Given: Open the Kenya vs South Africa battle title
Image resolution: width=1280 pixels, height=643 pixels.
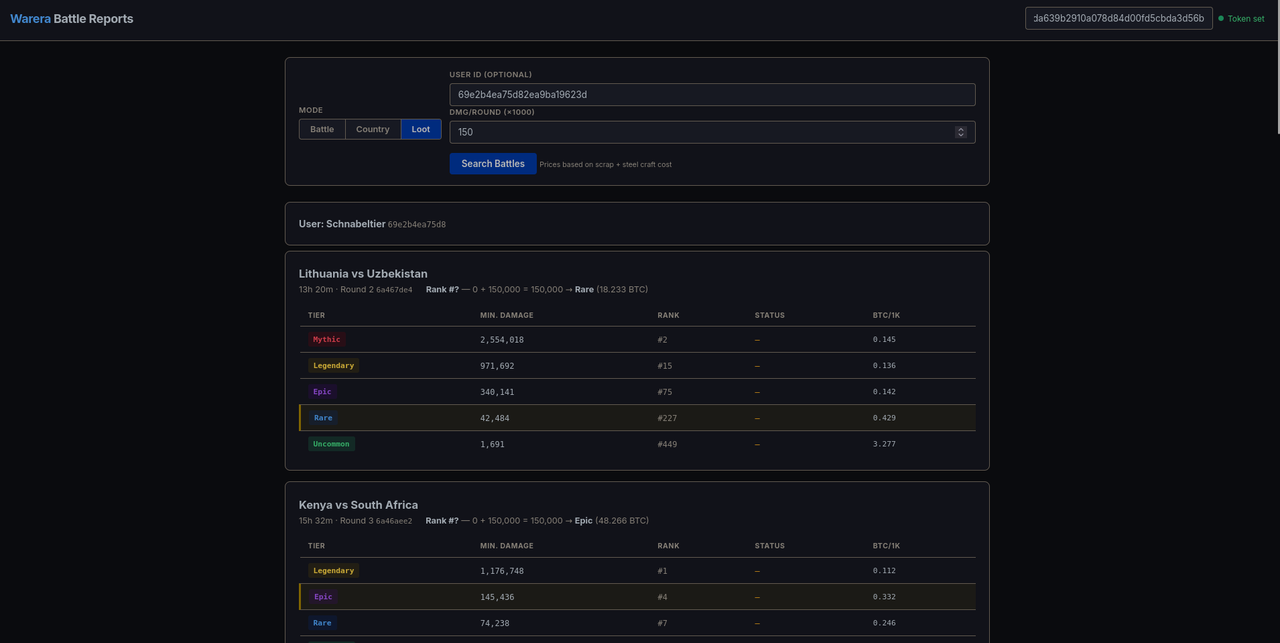Looking at the screenshot, I should click(x=358, y=505).
